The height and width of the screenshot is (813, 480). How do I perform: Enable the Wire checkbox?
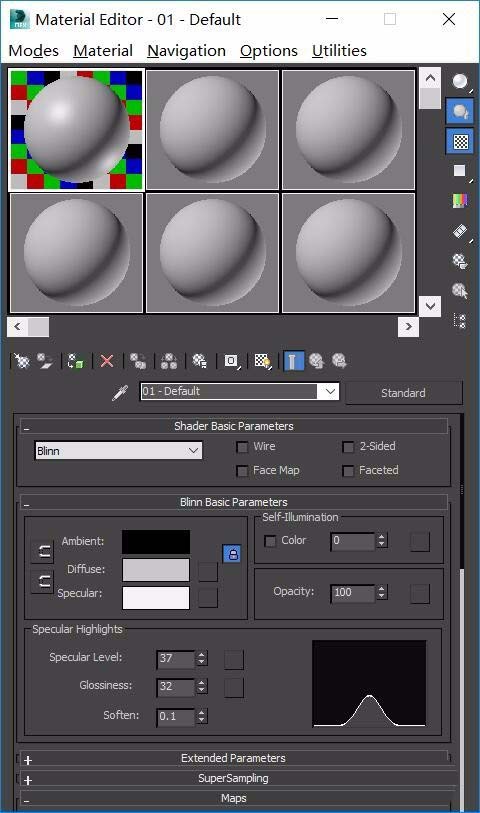point(242,447)
